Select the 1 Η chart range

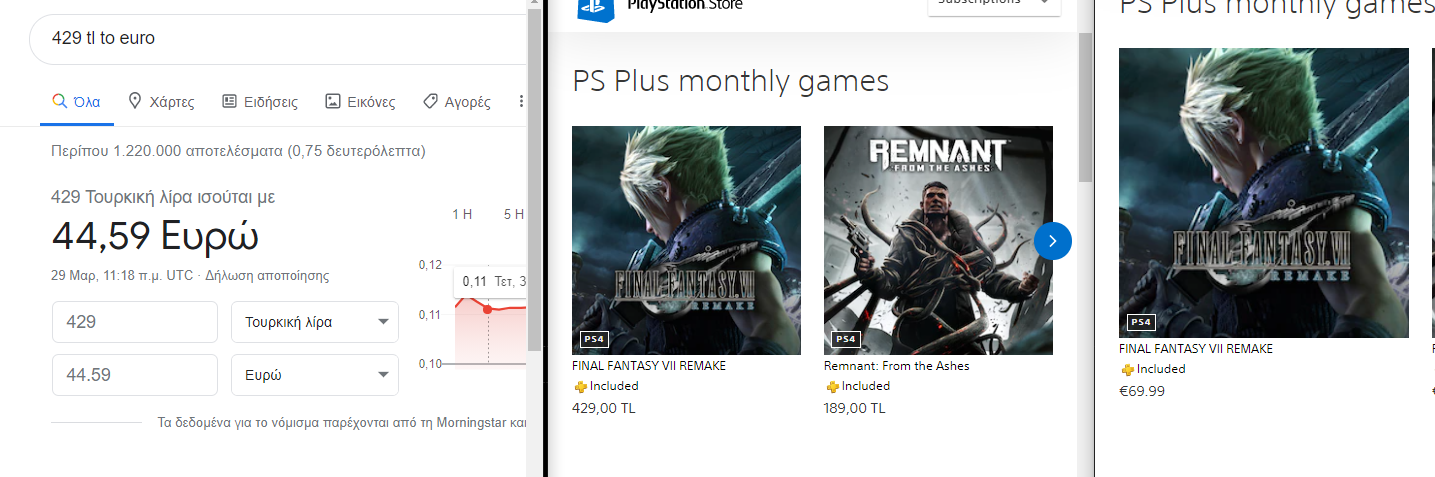pos(462,214)
